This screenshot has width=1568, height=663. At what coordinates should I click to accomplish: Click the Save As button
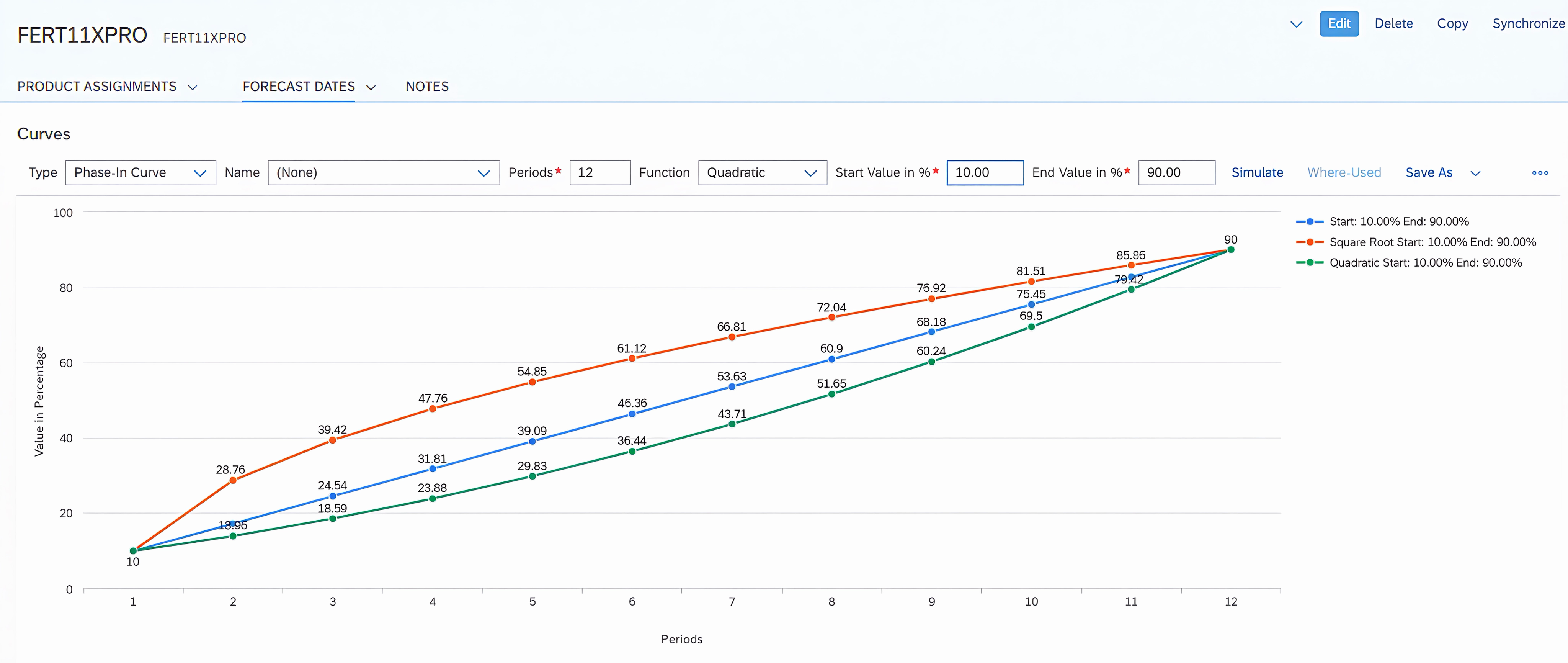(x=1429, y=173)
